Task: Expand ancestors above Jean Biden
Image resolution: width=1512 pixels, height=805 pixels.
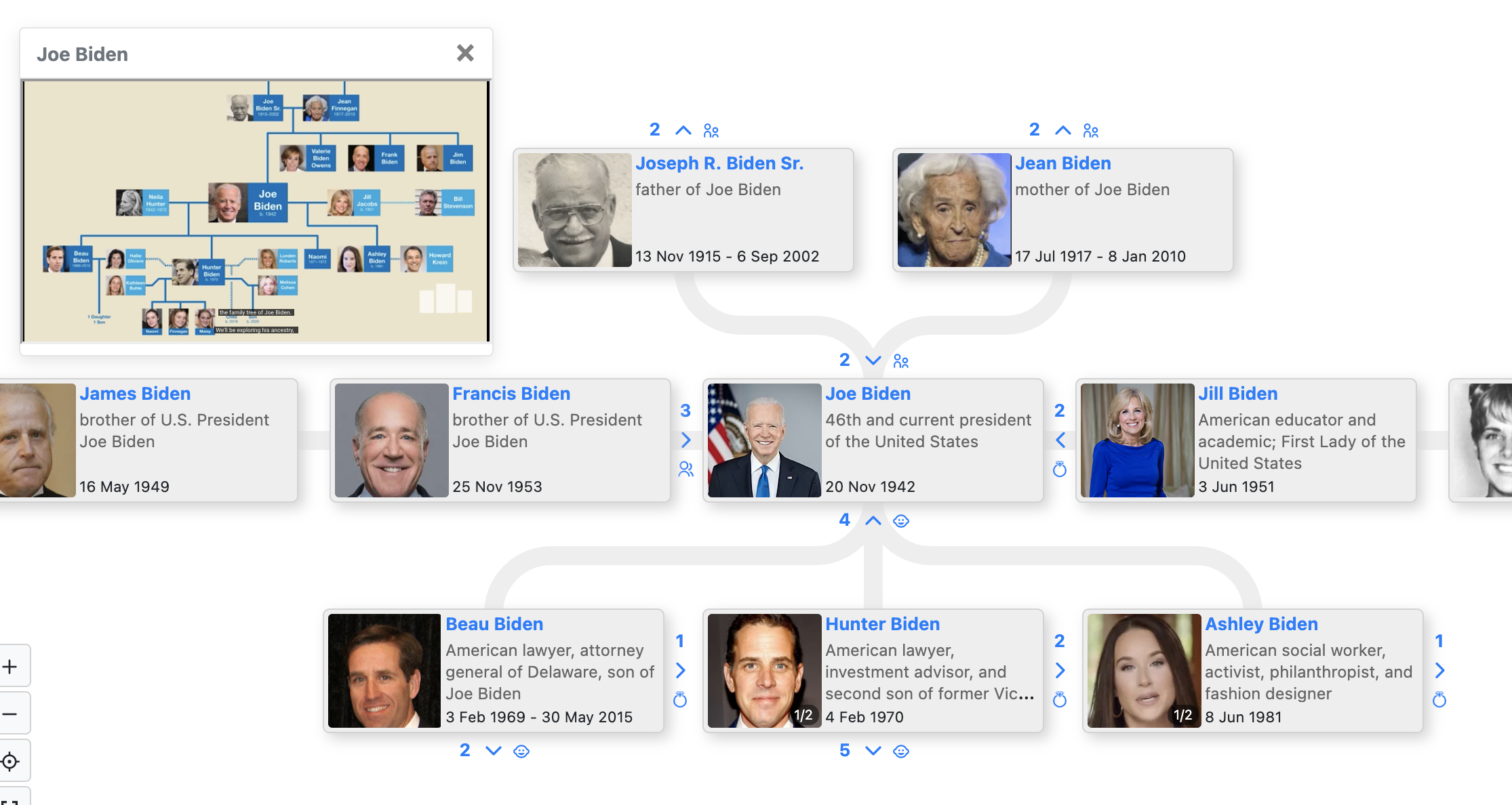Action: 1063,131
